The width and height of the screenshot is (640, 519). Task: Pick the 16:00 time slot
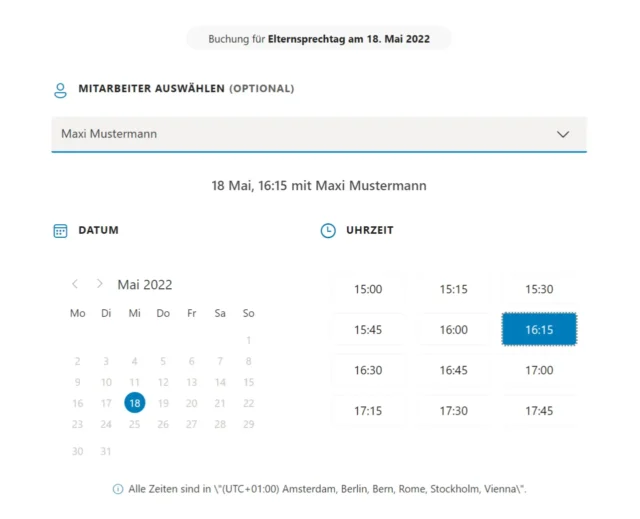pyautogui.click(x=454, y=330)
